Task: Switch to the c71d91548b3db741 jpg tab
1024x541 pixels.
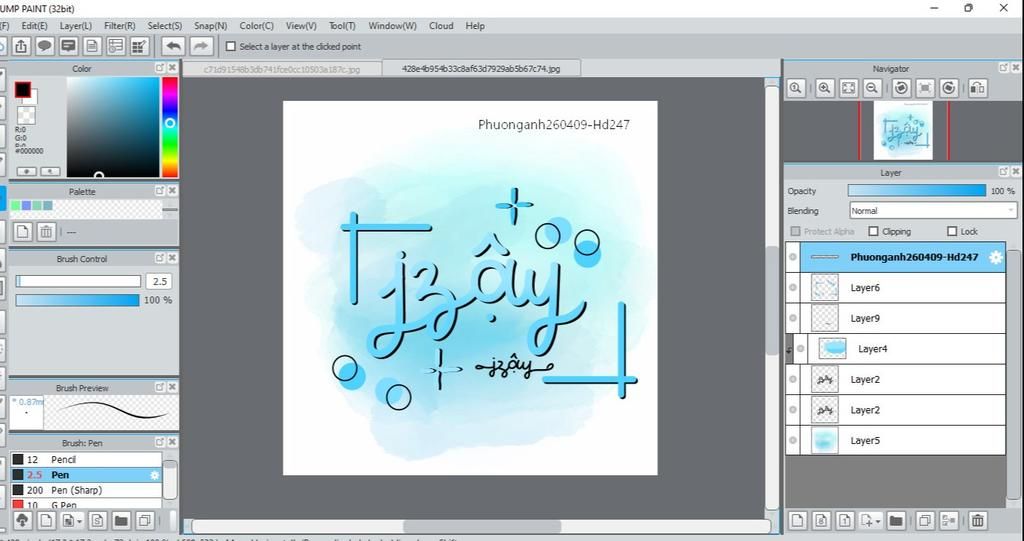Action: coord(281,69)
